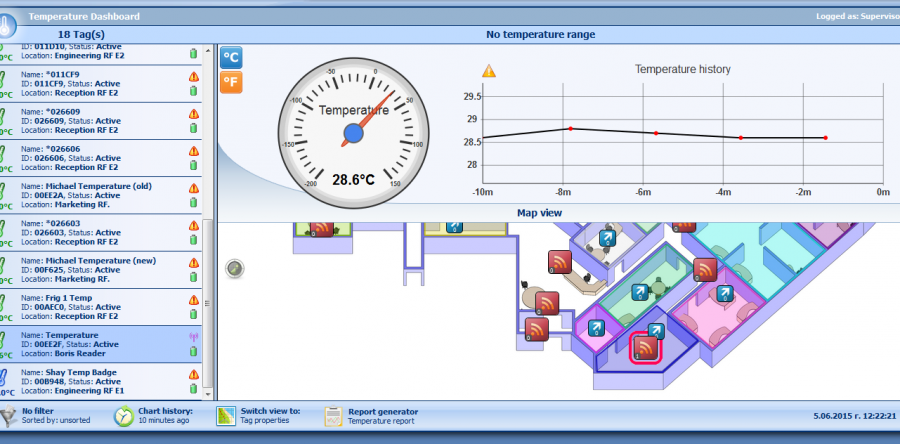Screen dimensions: 900x444
Task: Click warning icon on Michael Temperature (old) row
Action: pyautogui.click(x=193, y=188)
